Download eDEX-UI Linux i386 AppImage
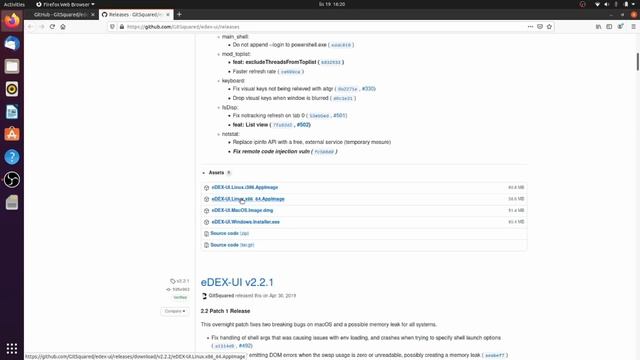 click(x=244, y=187)
